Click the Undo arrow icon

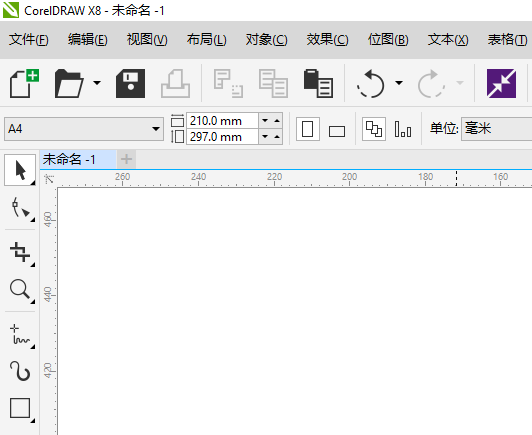[371, 83]
